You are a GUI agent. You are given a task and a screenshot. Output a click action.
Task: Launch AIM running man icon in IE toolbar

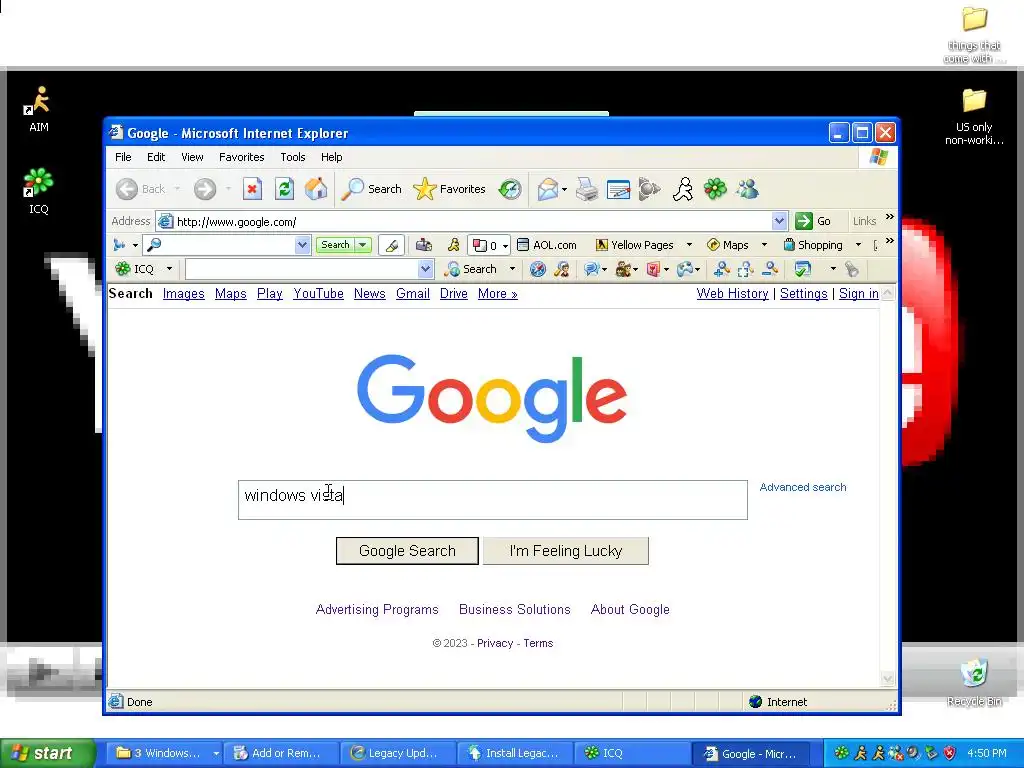[683, 189]
